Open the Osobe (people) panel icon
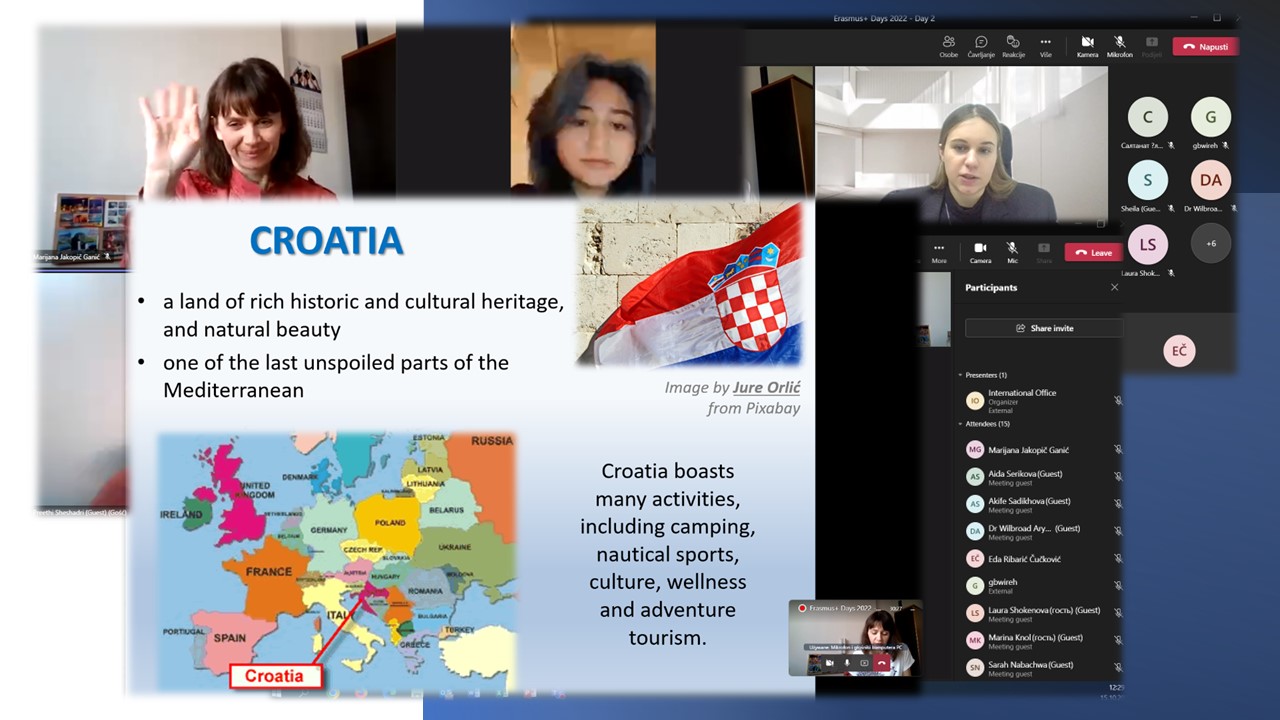The height and width of the screenshot is (720, 1280). [948, 43]
